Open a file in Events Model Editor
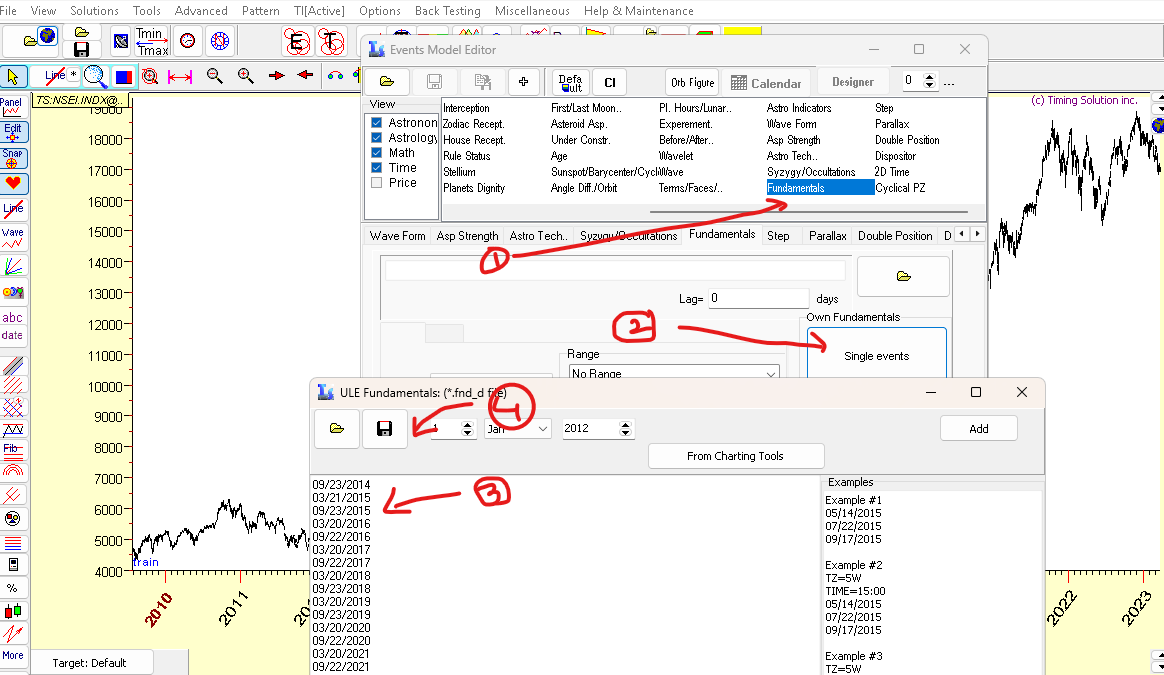 click(x=387, y=82)
